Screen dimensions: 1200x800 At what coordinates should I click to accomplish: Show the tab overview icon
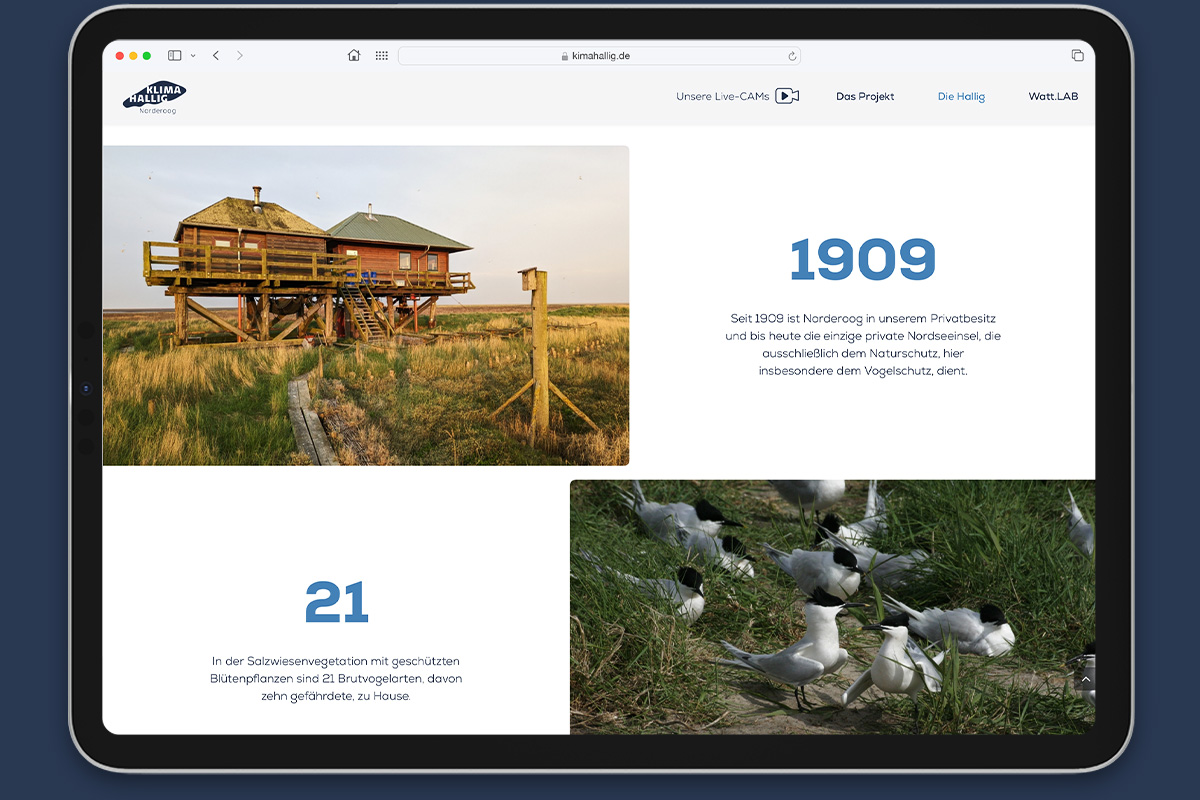(x=1077, y=56)
